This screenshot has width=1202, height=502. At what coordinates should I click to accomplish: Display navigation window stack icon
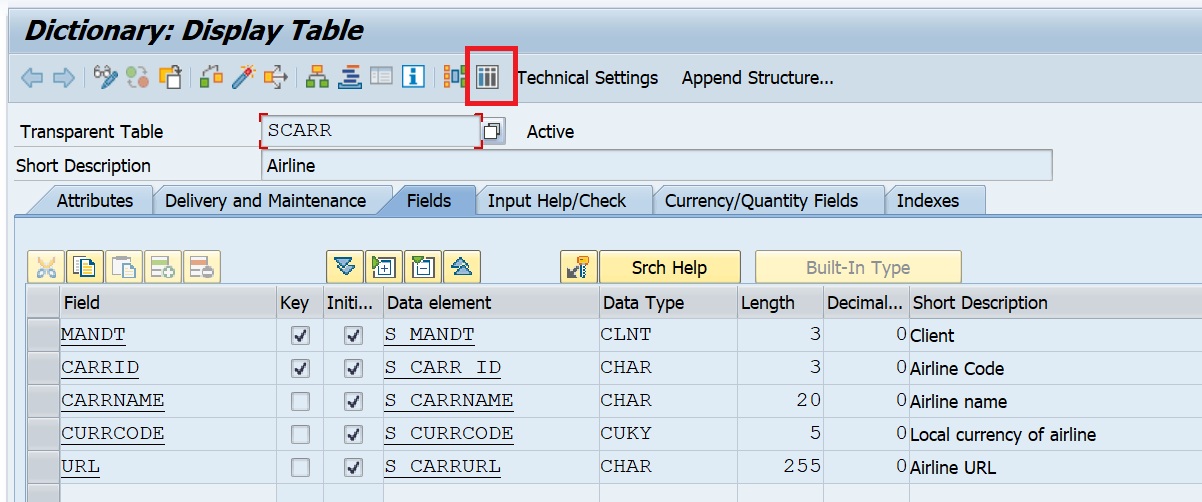click(x=349, y=77)
